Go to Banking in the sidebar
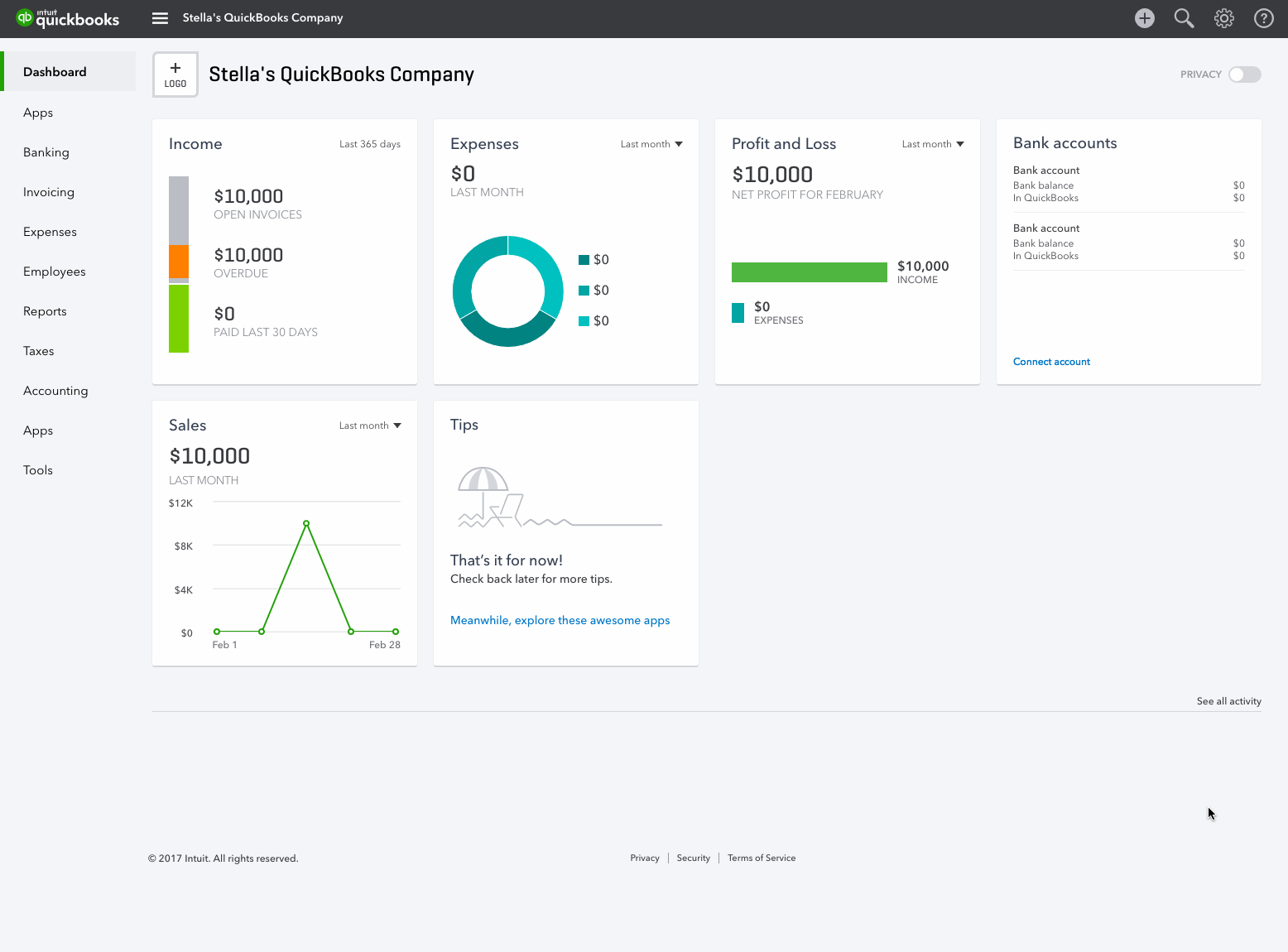This screenshot has height=952, width=1288. [x=46, y=152]
